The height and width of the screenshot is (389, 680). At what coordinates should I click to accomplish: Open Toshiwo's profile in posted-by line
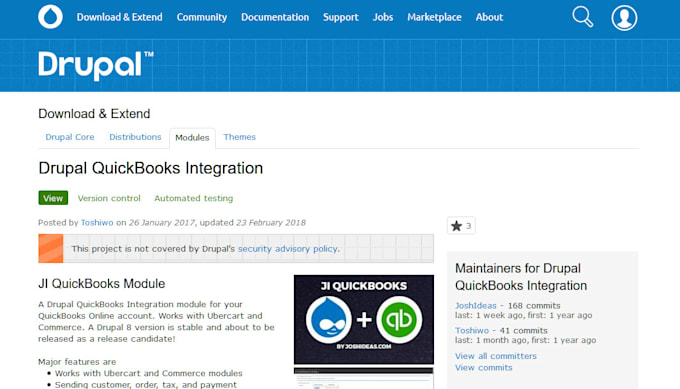click(x=97, y=222)
